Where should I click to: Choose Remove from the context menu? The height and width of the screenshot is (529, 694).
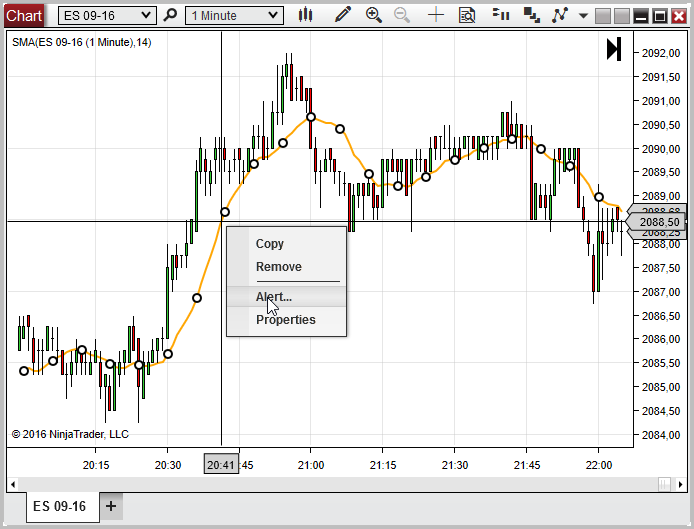[278, 267]
